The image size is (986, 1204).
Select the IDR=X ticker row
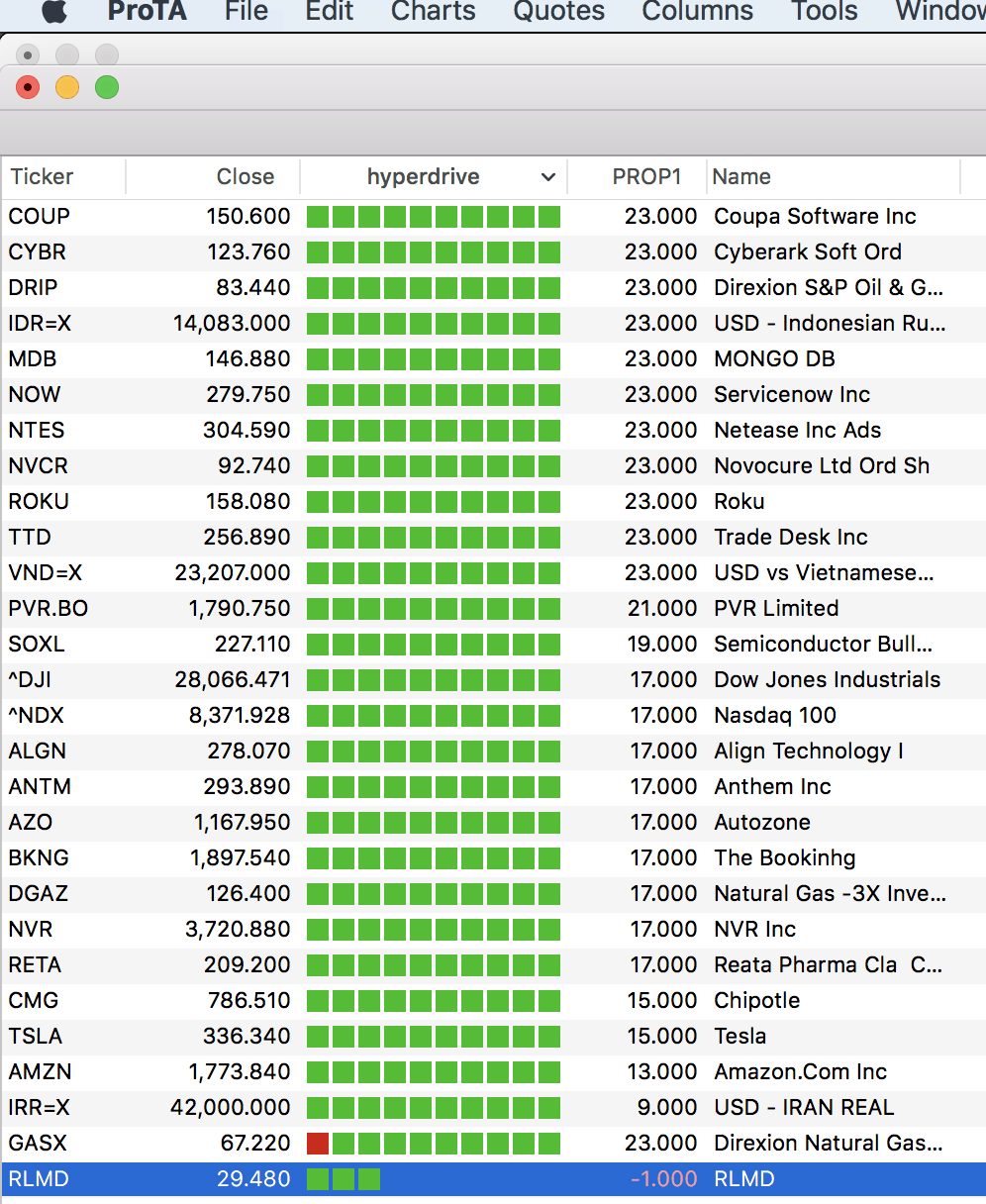(493, 324)
